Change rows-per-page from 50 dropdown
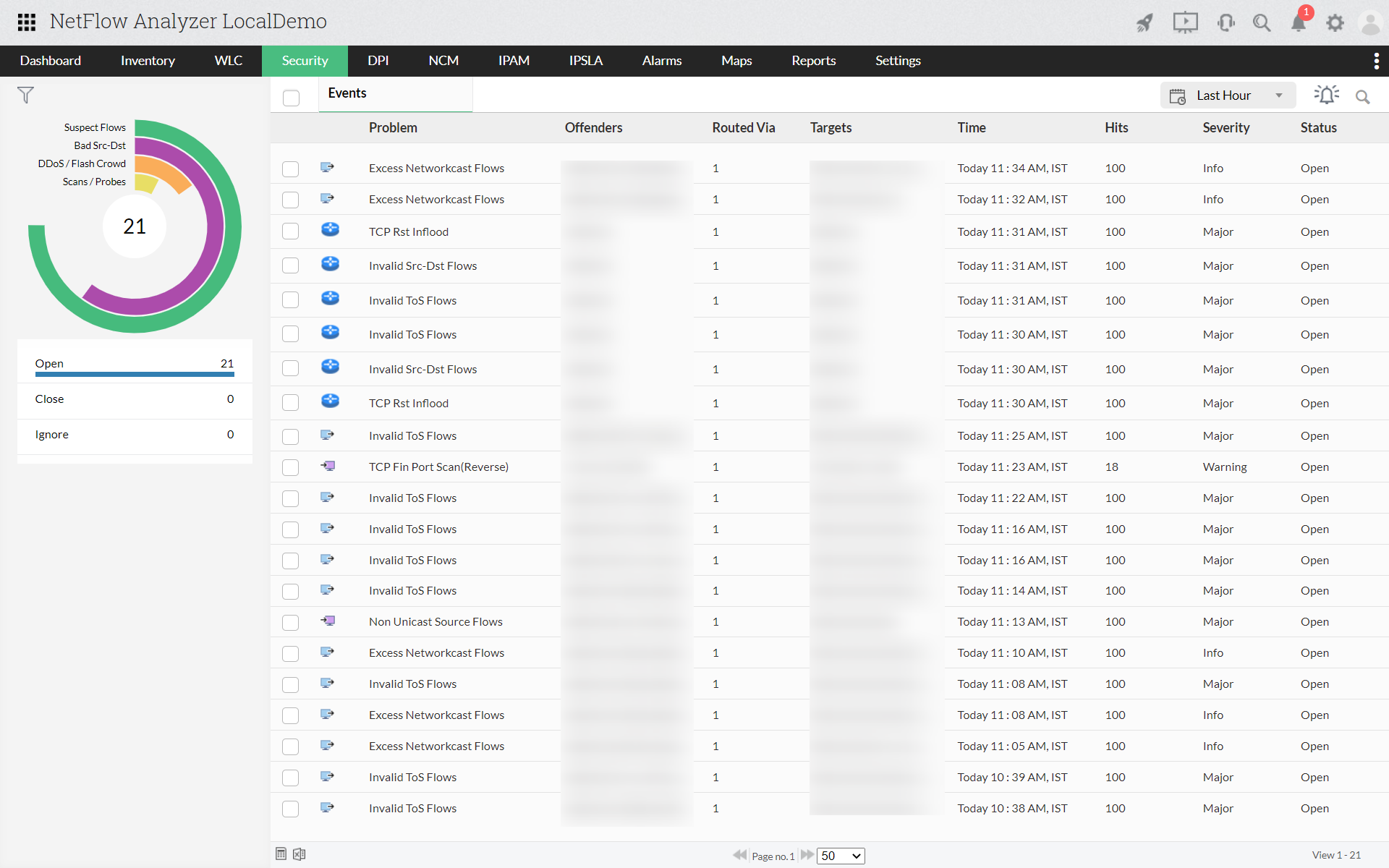Screen dimensions: 1389x868 coord(839,855)
